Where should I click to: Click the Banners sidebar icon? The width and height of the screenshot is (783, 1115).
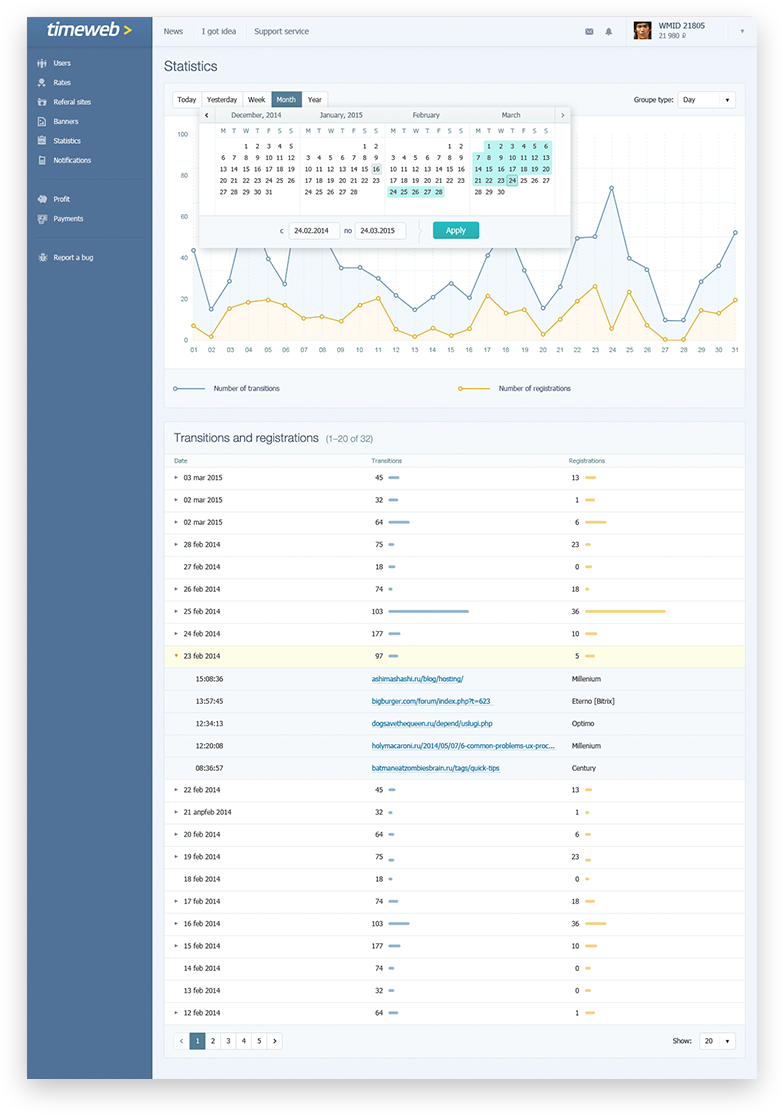coord(42,122)
